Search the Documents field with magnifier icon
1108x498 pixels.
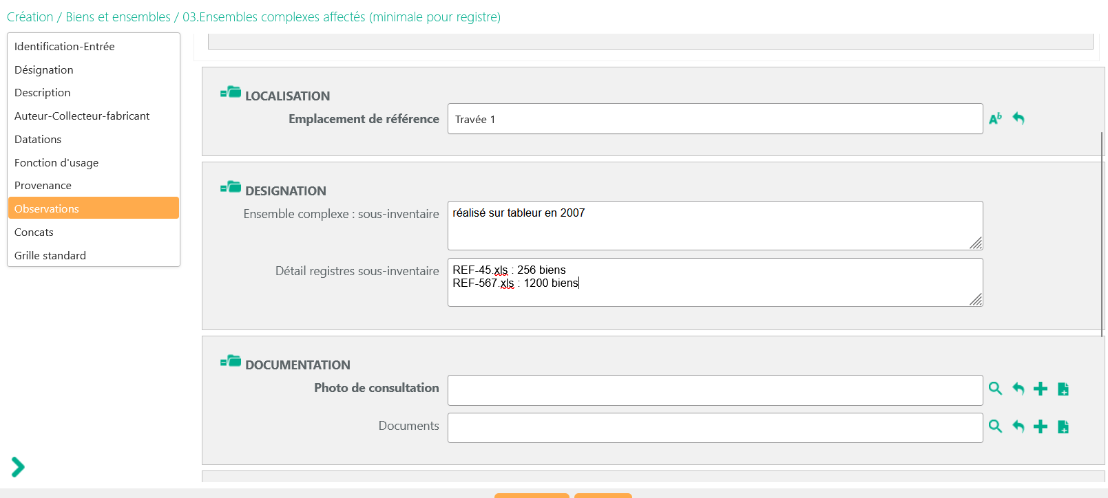[x=995, y=426]
